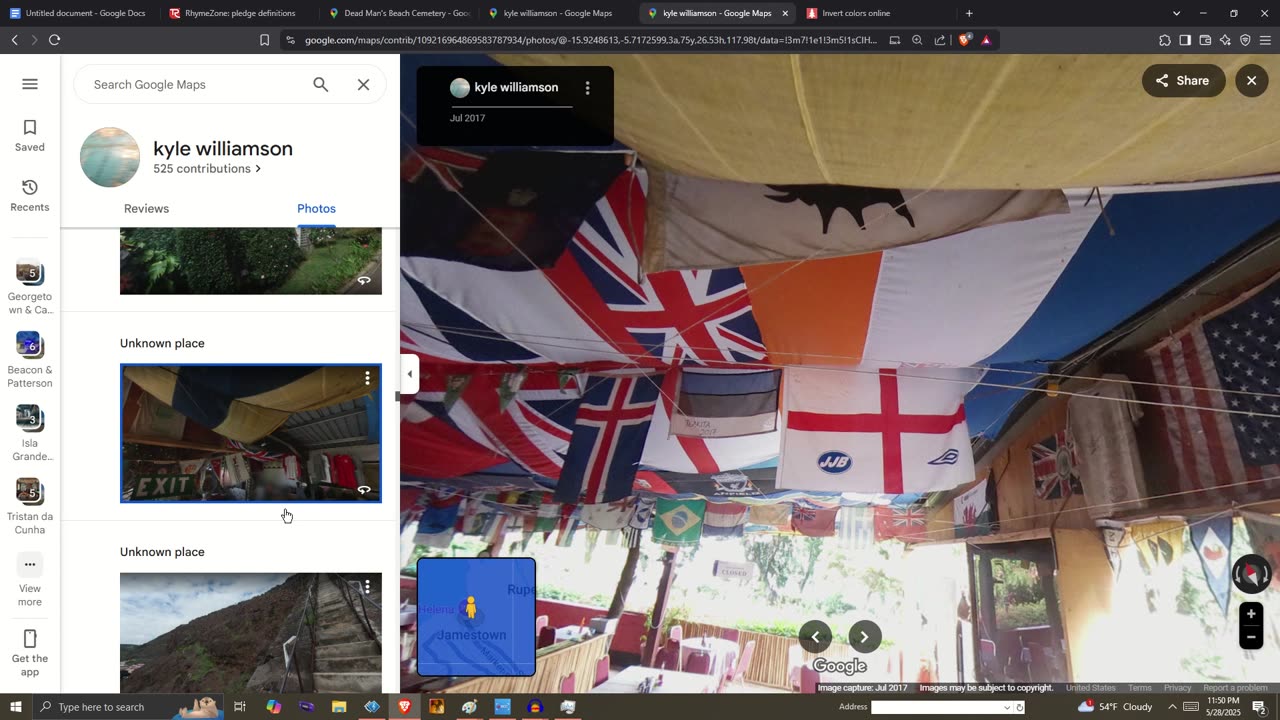Open the photo card three-dot menu

[x=587, y=88]
